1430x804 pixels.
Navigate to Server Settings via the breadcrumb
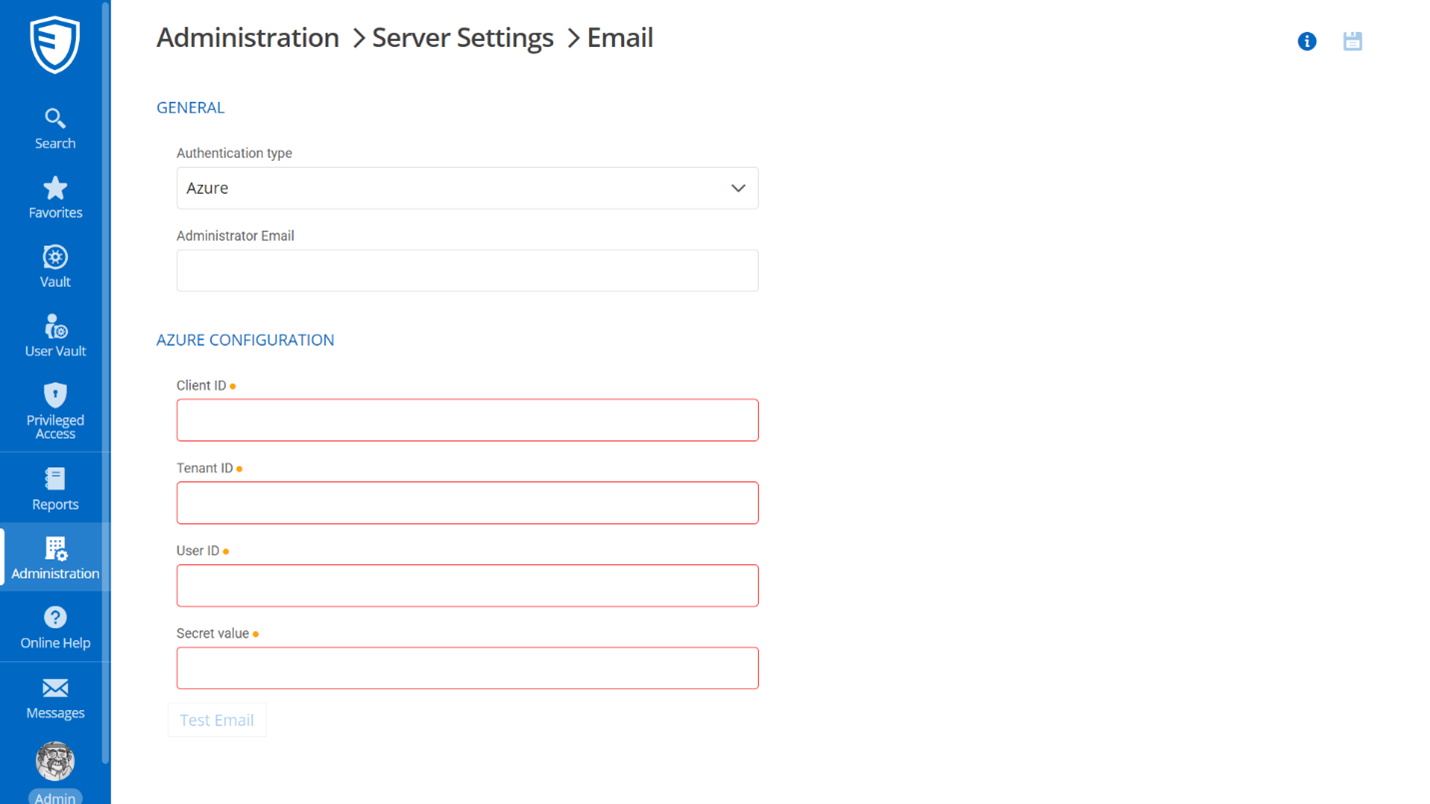pyautogui.click(x=463, y=38)
